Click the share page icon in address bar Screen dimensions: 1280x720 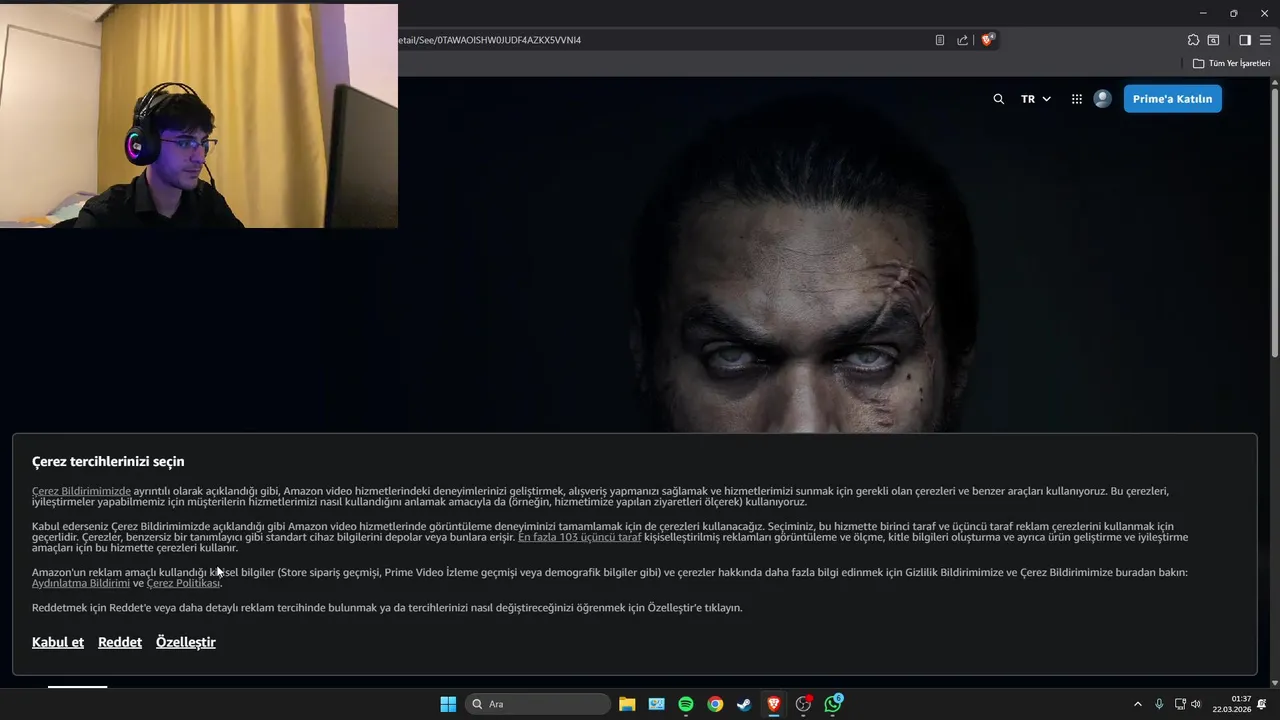click(963, 40)
